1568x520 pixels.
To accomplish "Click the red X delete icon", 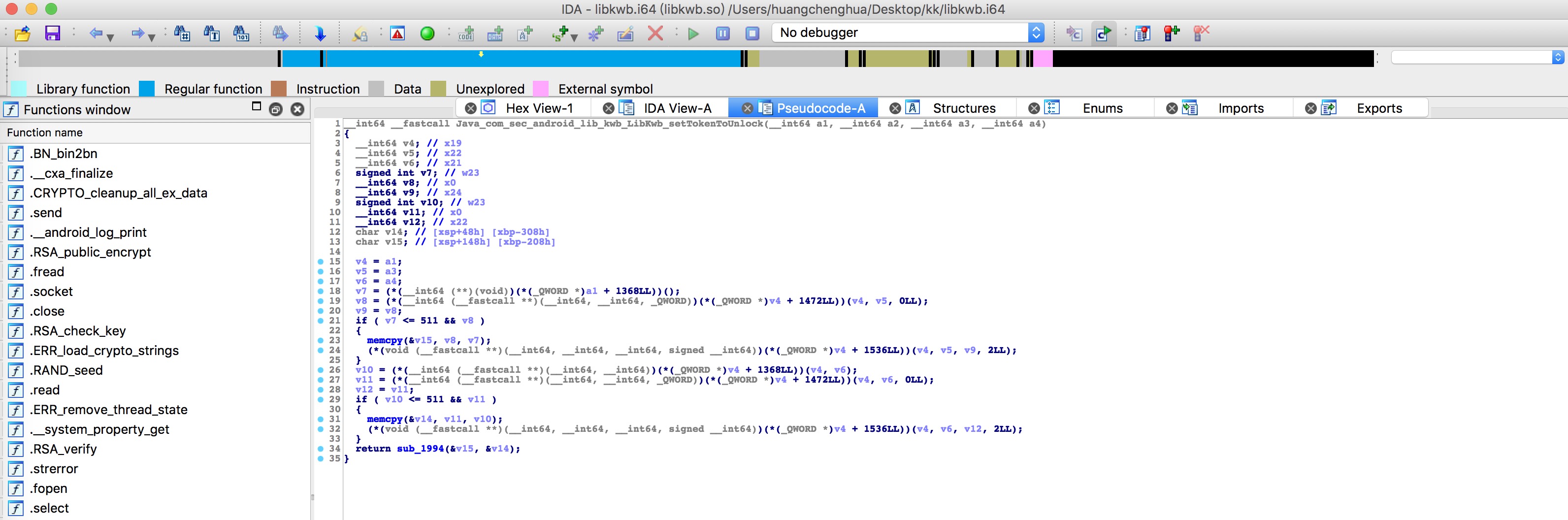I will (x=655, y=33).
